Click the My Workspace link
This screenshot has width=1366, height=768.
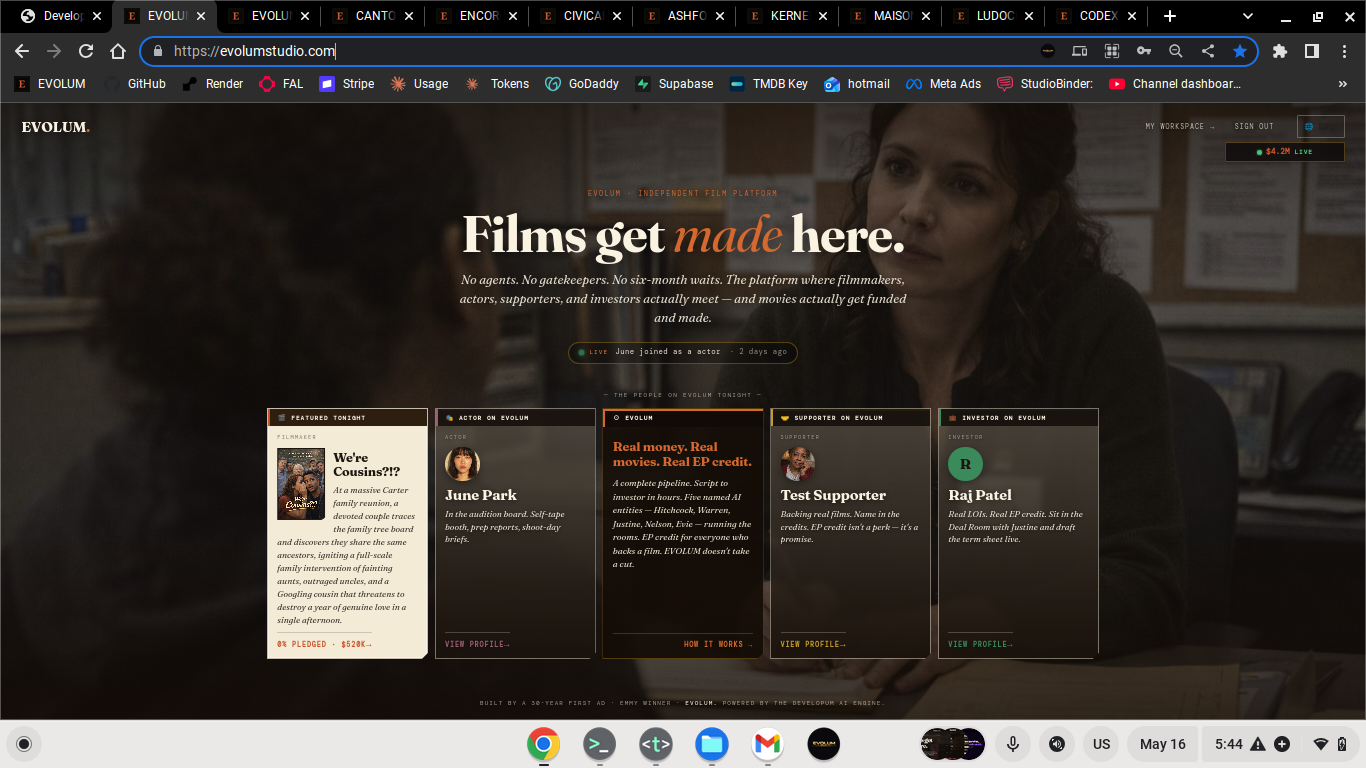click(1180, 127)
